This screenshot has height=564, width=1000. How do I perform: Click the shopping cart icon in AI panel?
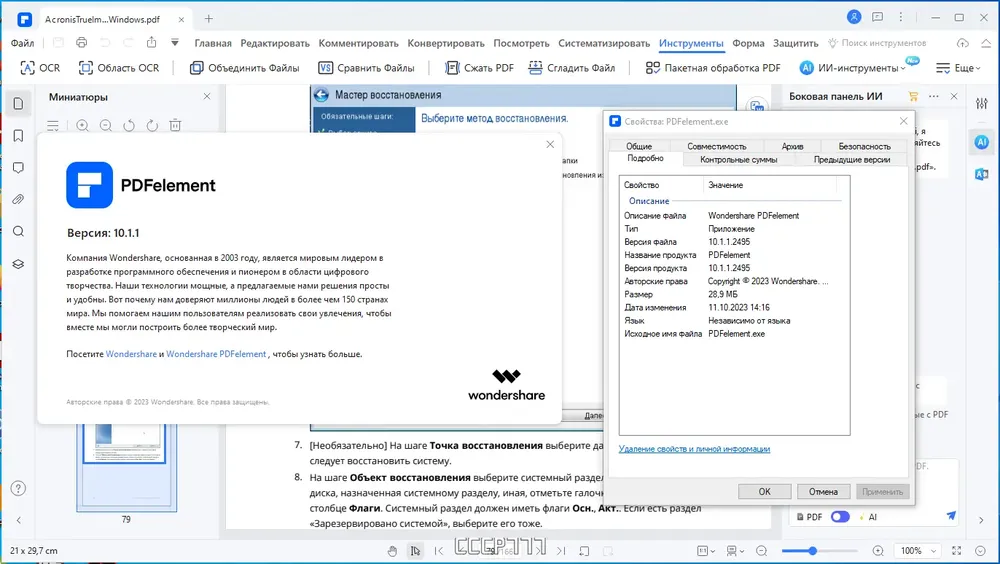click(x=913, y=96)
